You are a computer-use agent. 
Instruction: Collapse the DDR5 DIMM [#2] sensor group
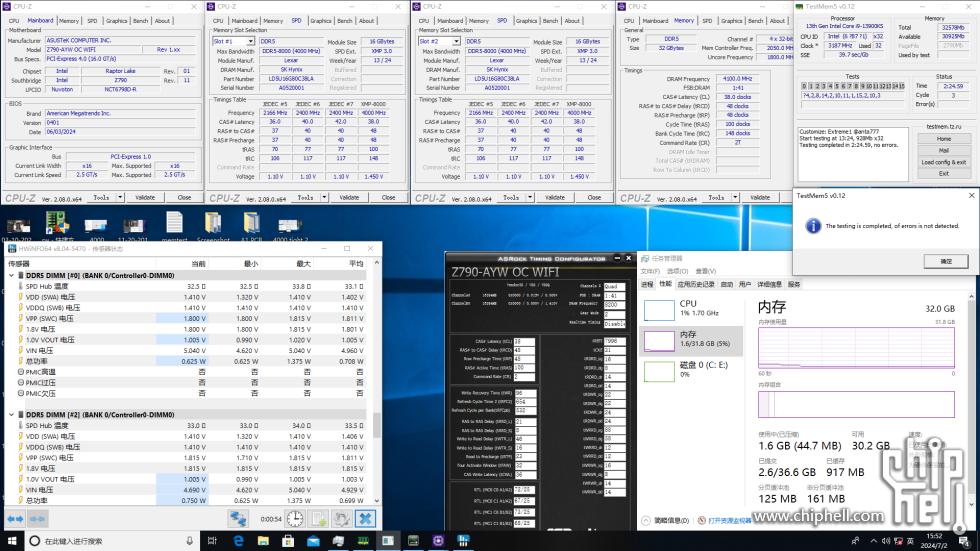[11, 415]
